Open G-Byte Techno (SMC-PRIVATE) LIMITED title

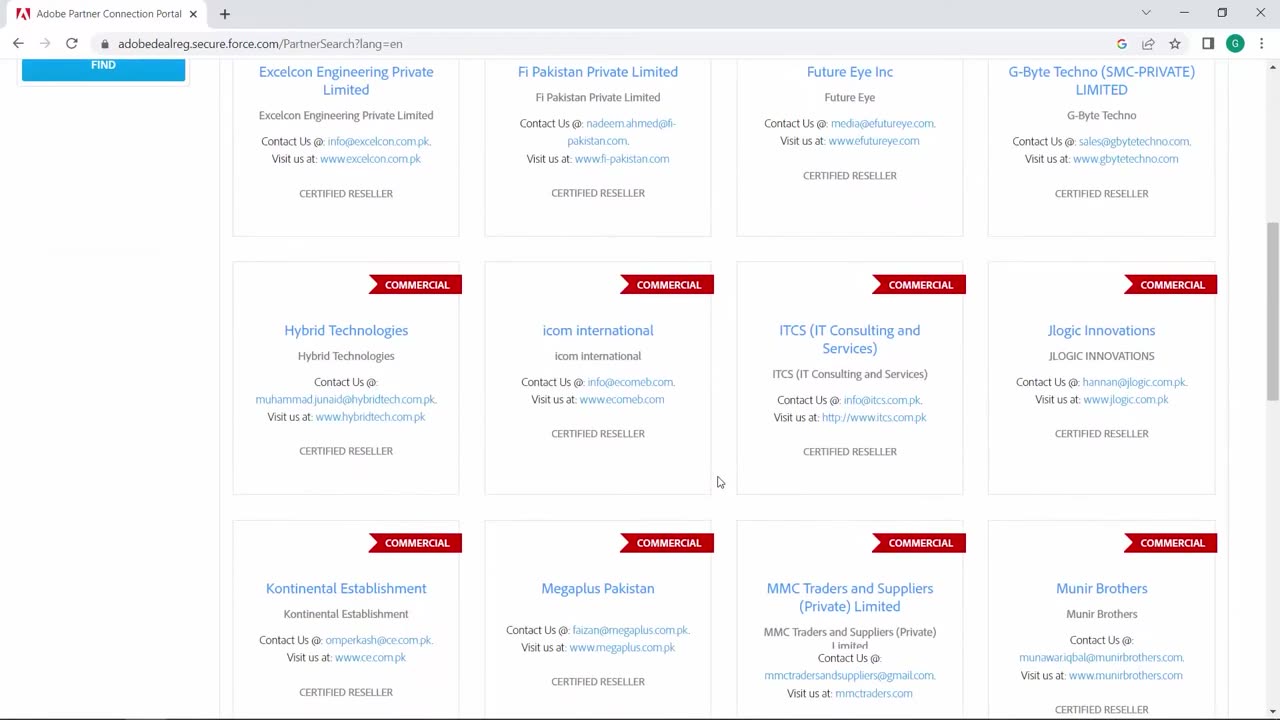1102,81
